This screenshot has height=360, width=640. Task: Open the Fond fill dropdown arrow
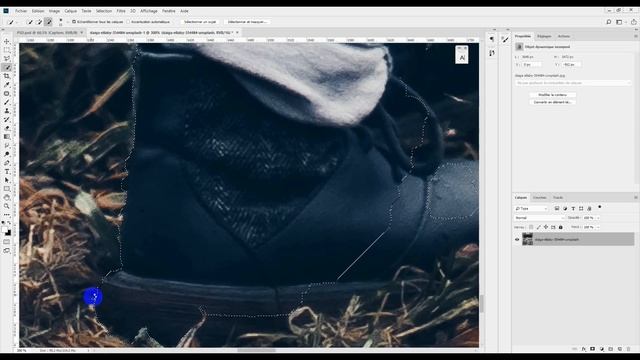click(598, 227)
